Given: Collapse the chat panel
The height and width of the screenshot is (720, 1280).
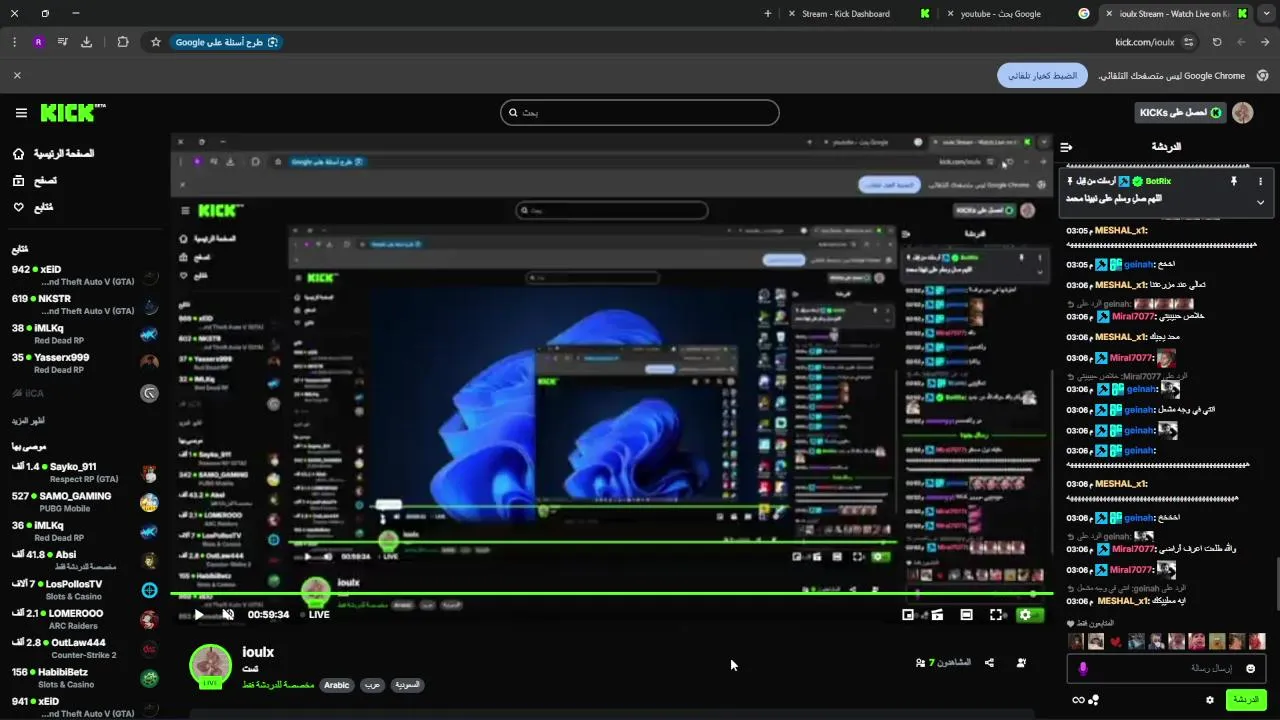Looking at the screenshot, I should [x=1067, y=147].
